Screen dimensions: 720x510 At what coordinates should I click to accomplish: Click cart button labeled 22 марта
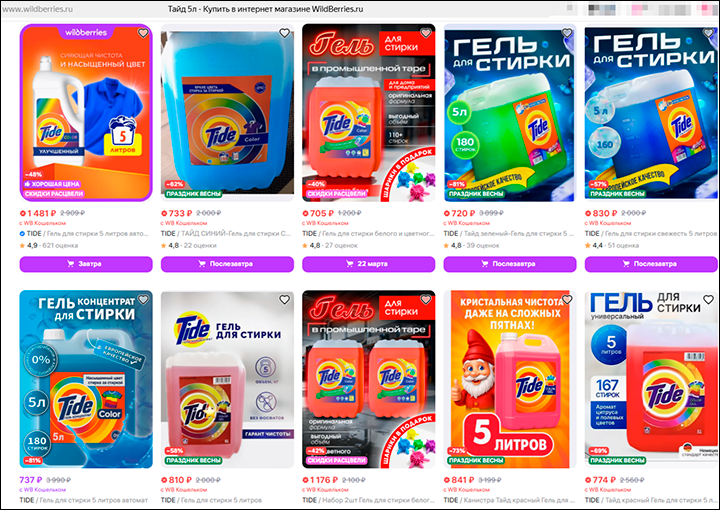point(368,264)
